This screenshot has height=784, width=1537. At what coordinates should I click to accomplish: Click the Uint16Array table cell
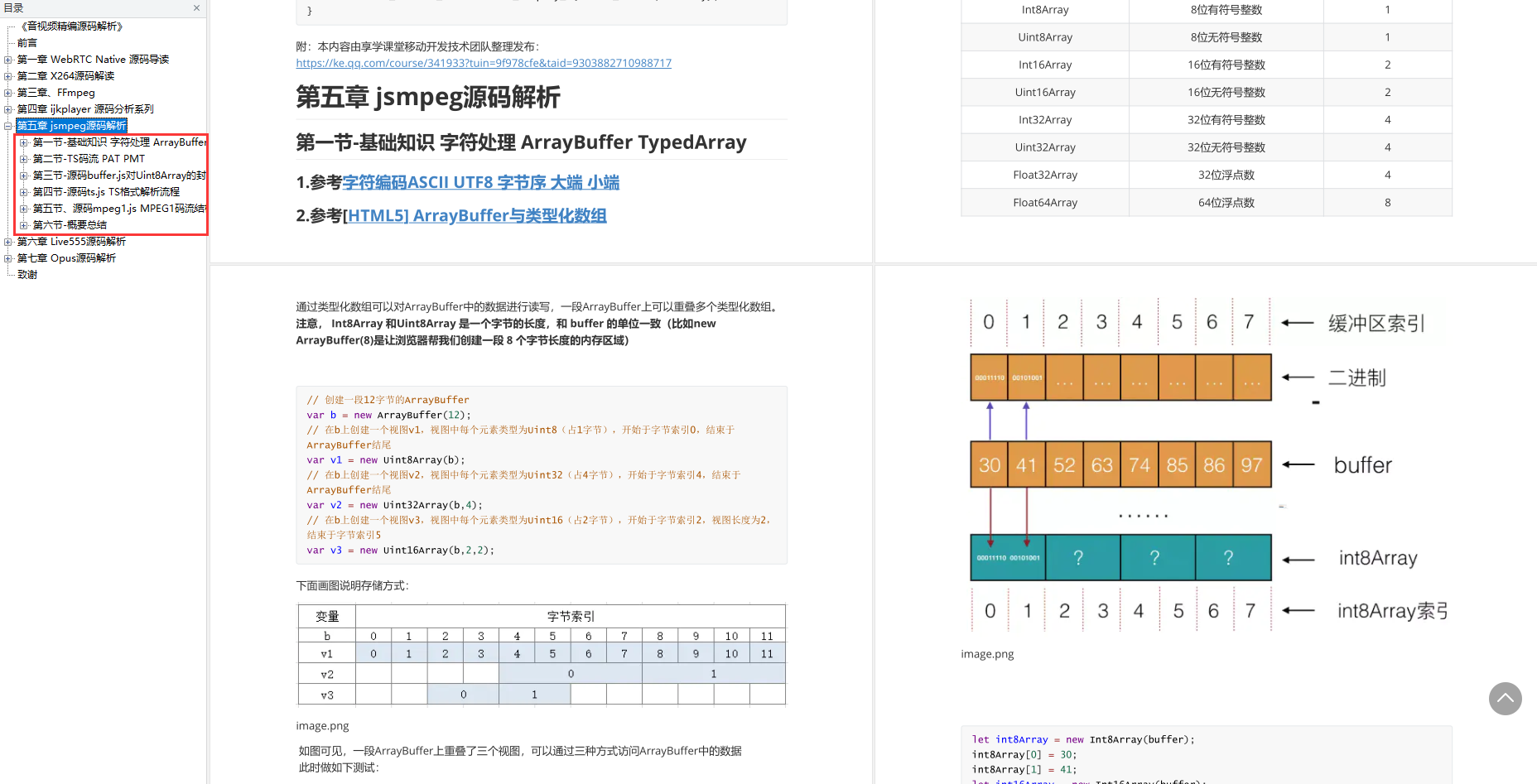(x=1045, y=92)
